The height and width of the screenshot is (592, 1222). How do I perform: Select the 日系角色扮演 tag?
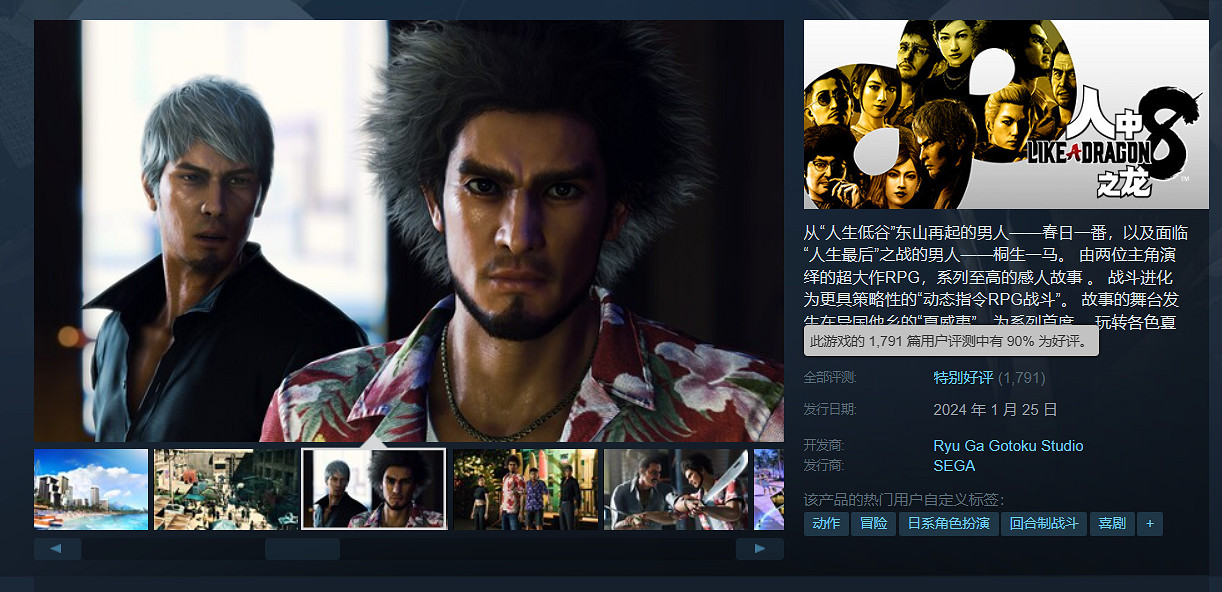pyautogui.click(x=948, y=524)
